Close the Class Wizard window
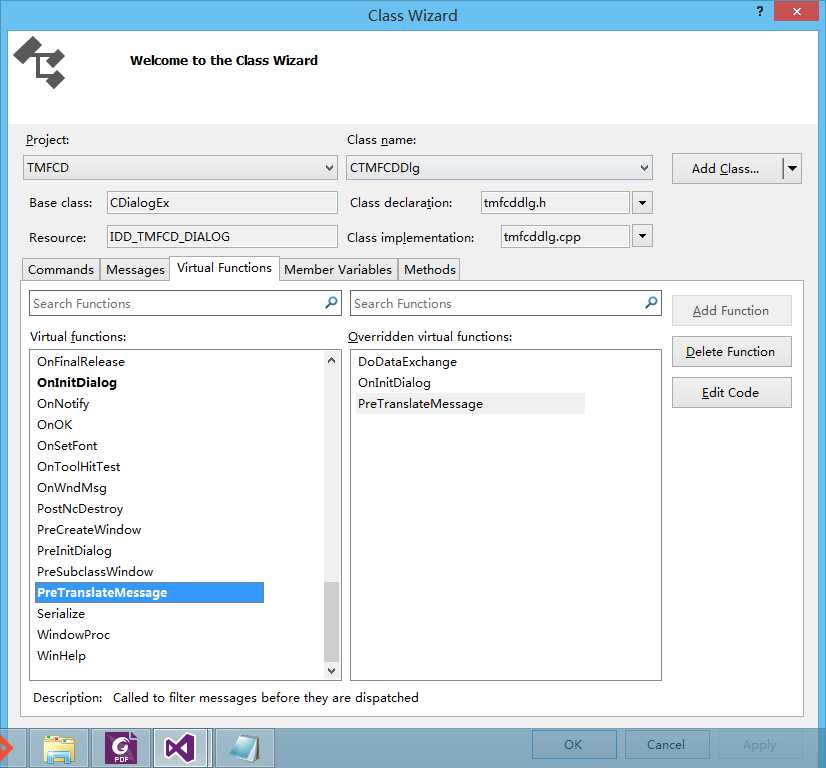 [x=796, y=11]
